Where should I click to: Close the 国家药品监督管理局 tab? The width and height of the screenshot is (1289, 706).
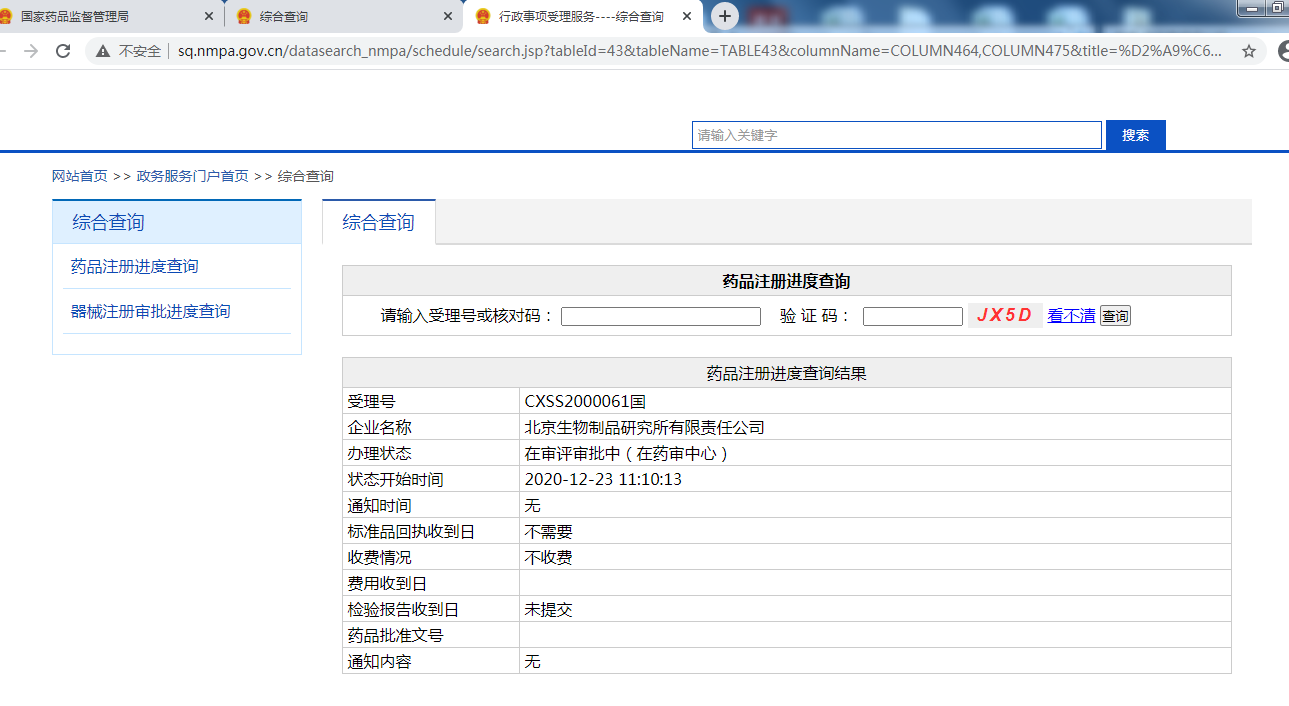point(209,17)
